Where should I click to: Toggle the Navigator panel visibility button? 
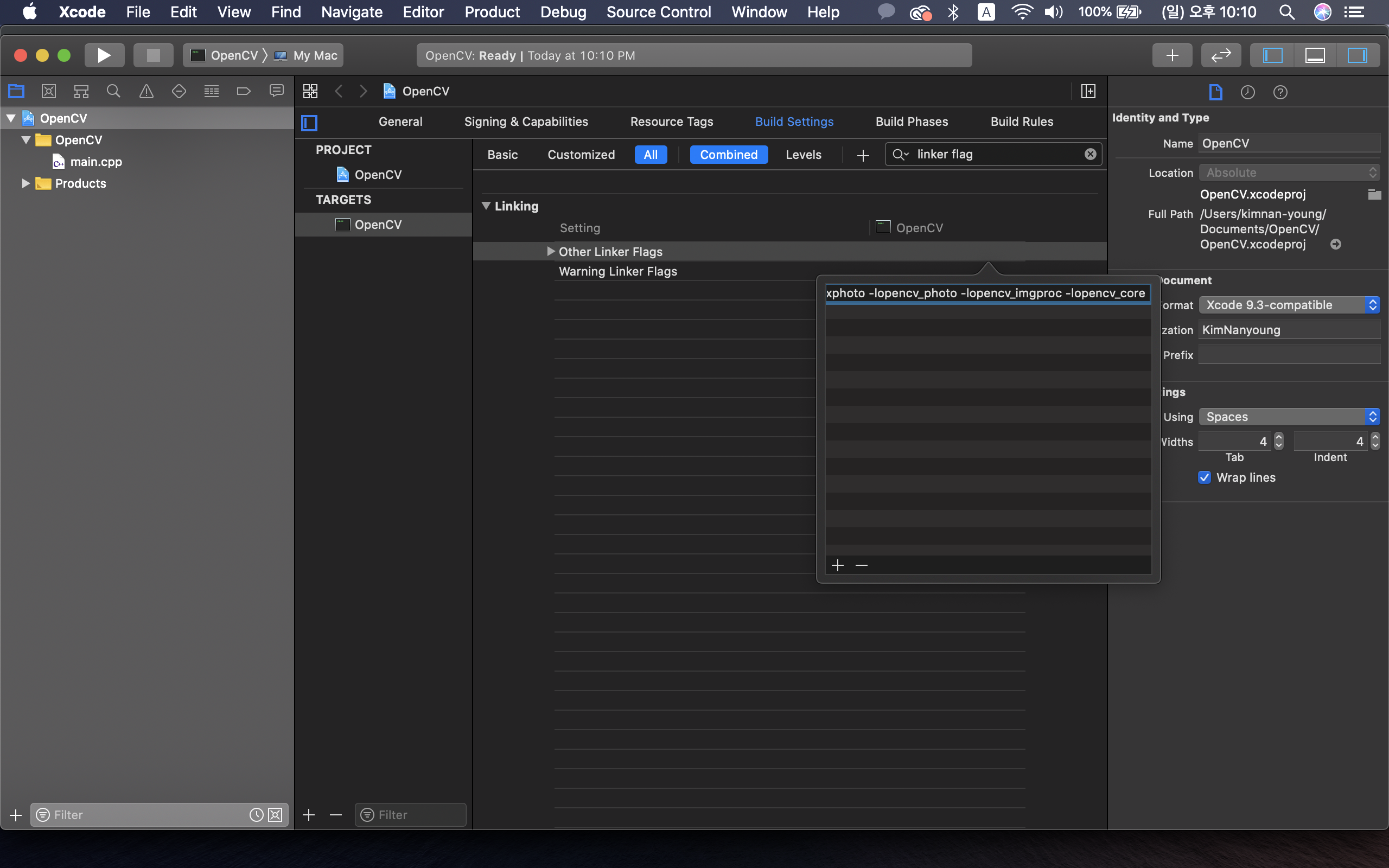coord(1272,55)
